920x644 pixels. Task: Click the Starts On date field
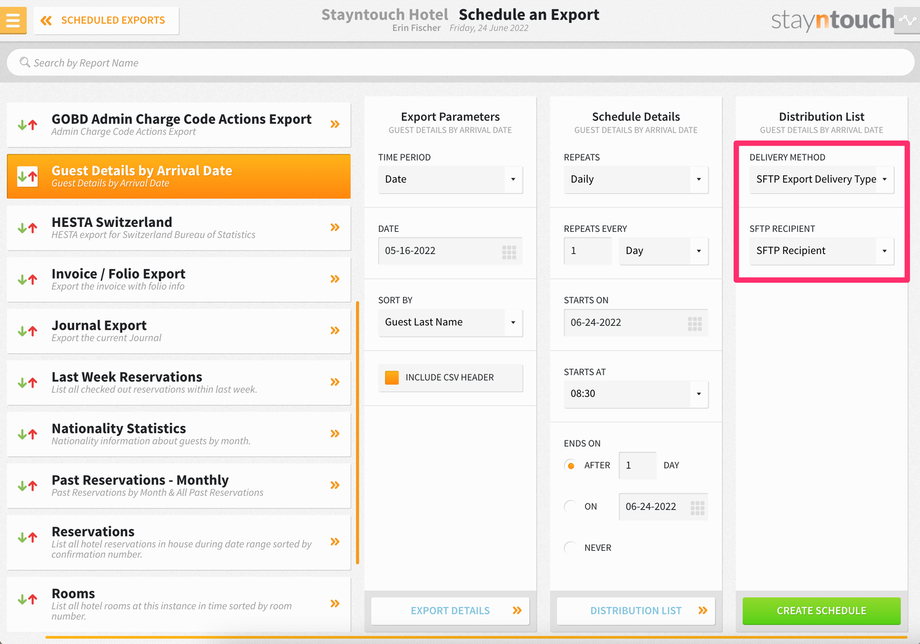click(x=636, y=323)
